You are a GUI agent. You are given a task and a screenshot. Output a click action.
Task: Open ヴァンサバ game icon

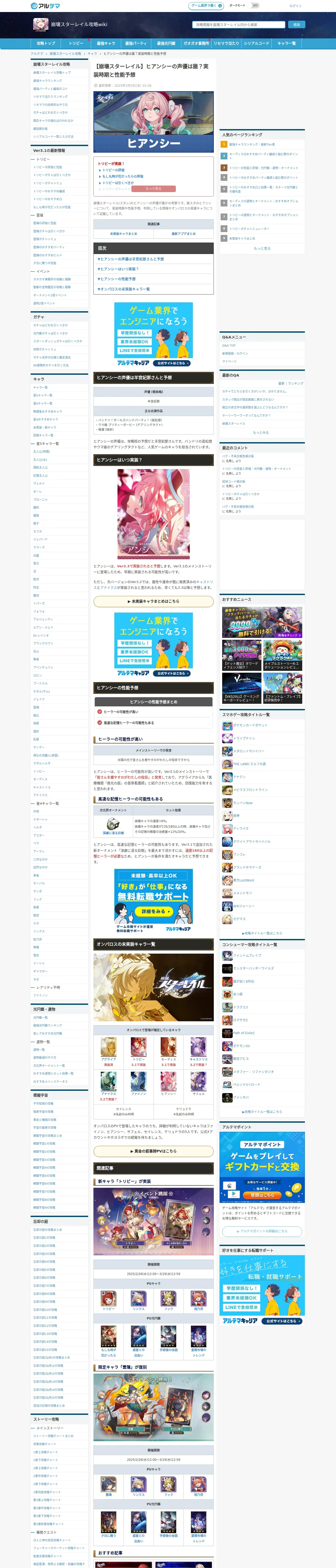tap(227, 1098)
